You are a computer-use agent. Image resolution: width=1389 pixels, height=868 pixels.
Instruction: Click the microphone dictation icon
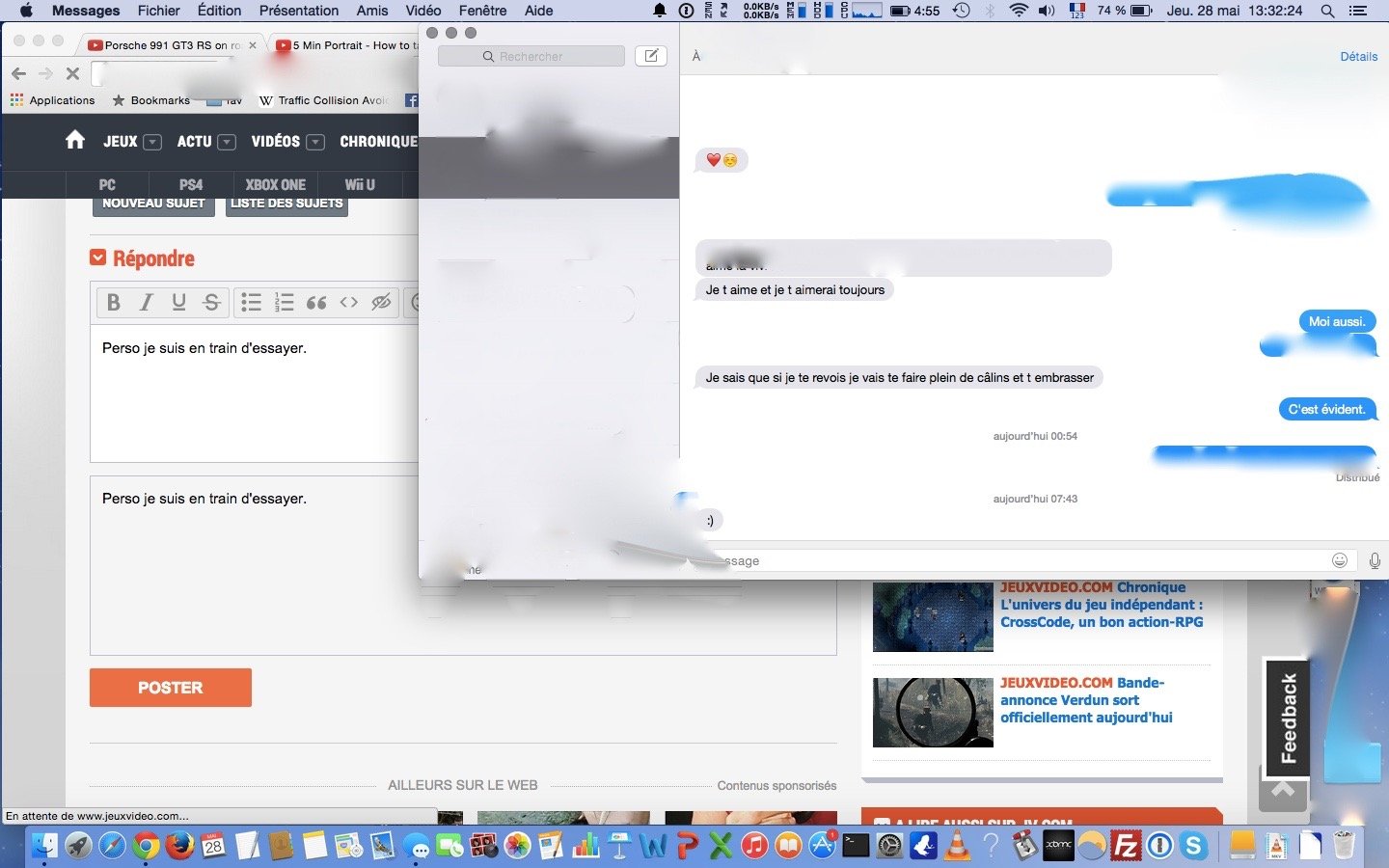click(1375, 560)
